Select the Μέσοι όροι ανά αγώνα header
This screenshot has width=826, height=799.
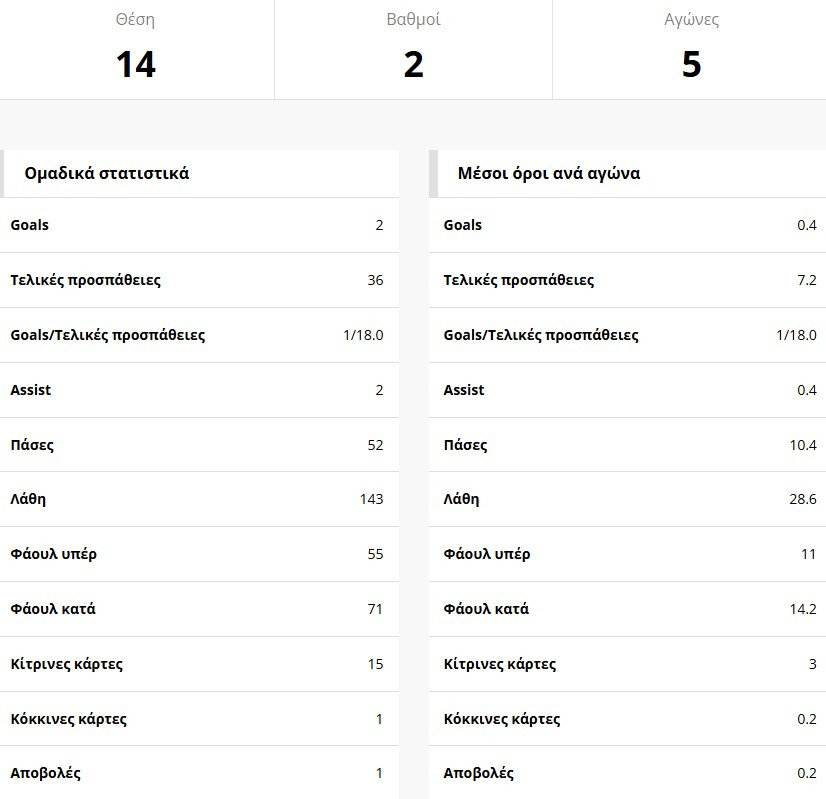tap(549, 173)
